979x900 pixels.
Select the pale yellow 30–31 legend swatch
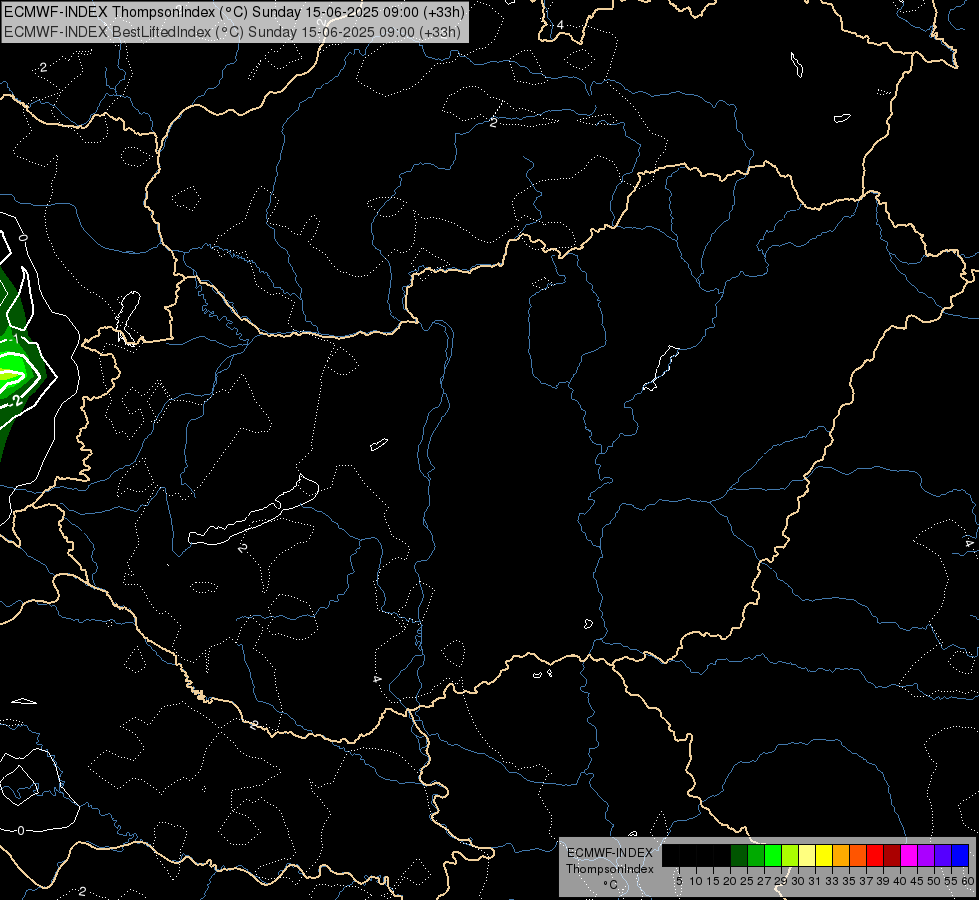point(807,855)
